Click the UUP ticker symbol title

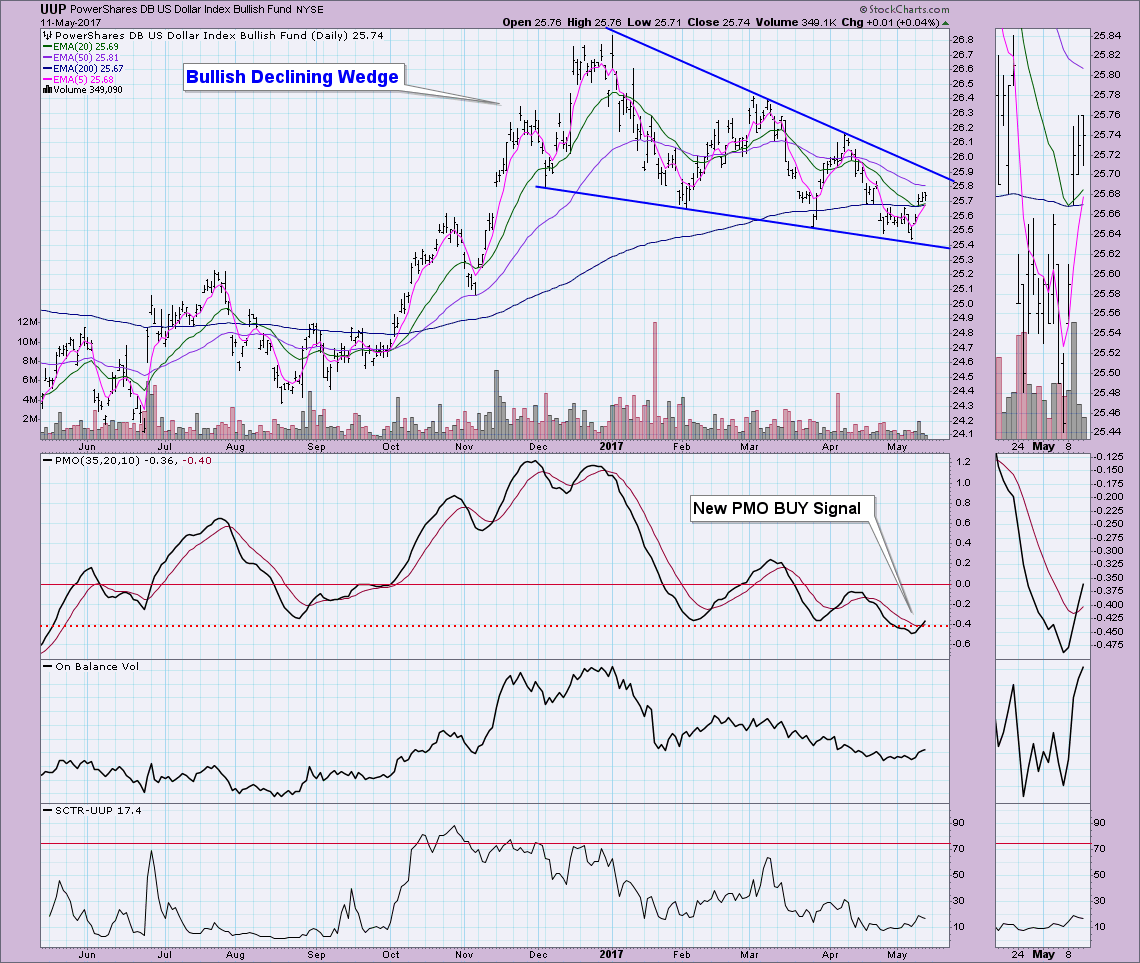click(x=53, y=9)
